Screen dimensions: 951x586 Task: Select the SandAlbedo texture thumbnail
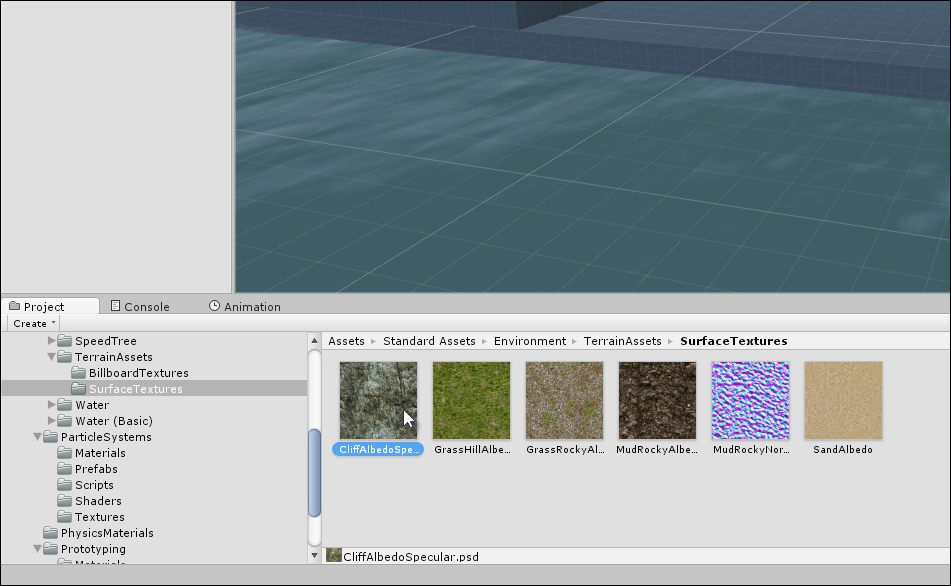click(841, 399)
